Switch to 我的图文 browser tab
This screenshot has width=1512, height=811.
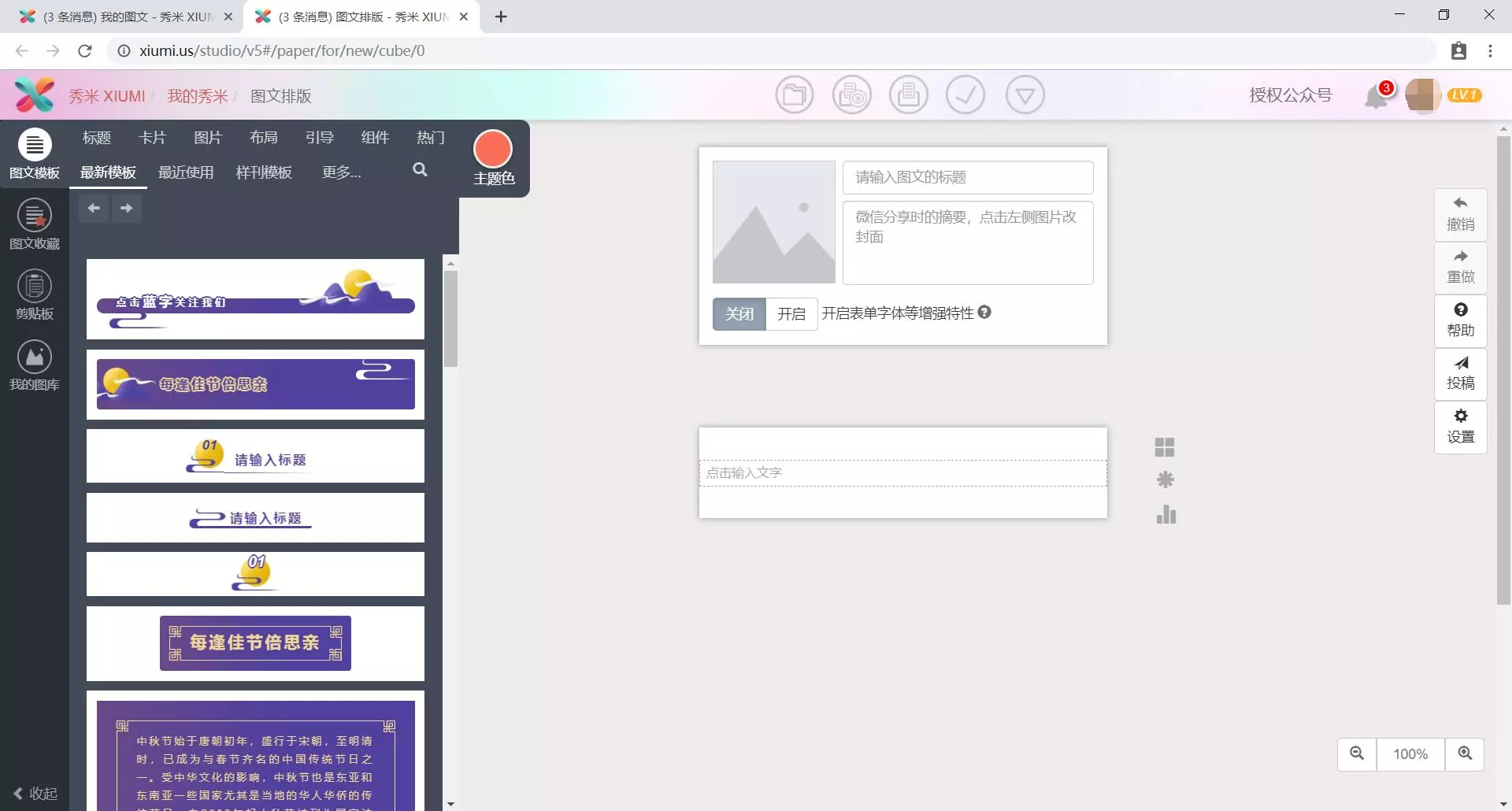pos(126,17)
